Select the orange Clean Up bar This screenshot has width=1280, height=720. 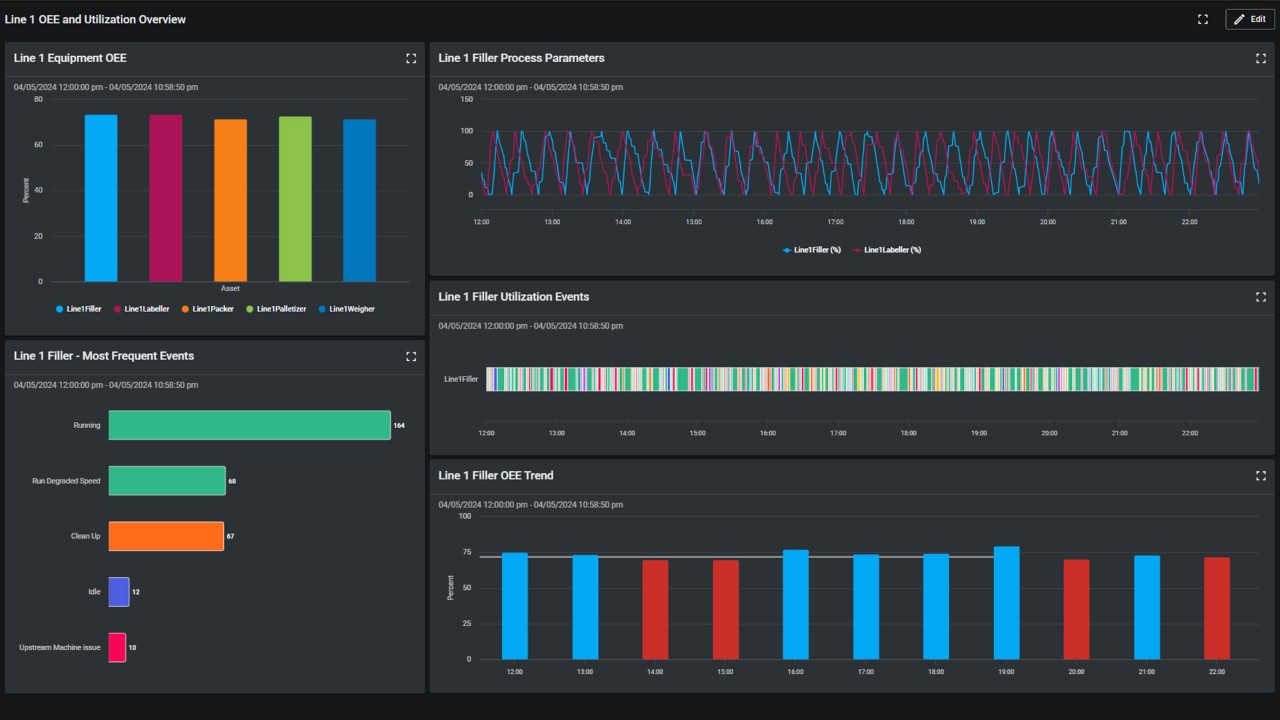click(x=165, y=536)
